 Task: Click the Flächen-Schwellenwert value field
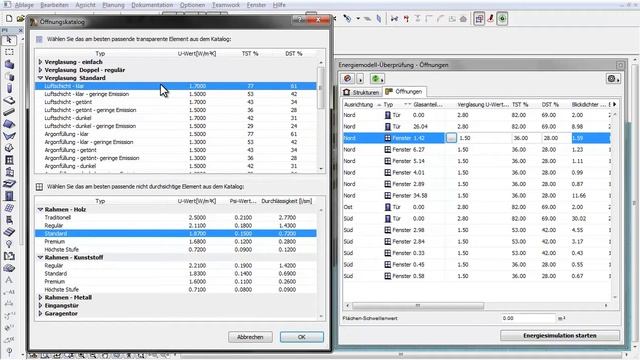click(x=528, y=318)
